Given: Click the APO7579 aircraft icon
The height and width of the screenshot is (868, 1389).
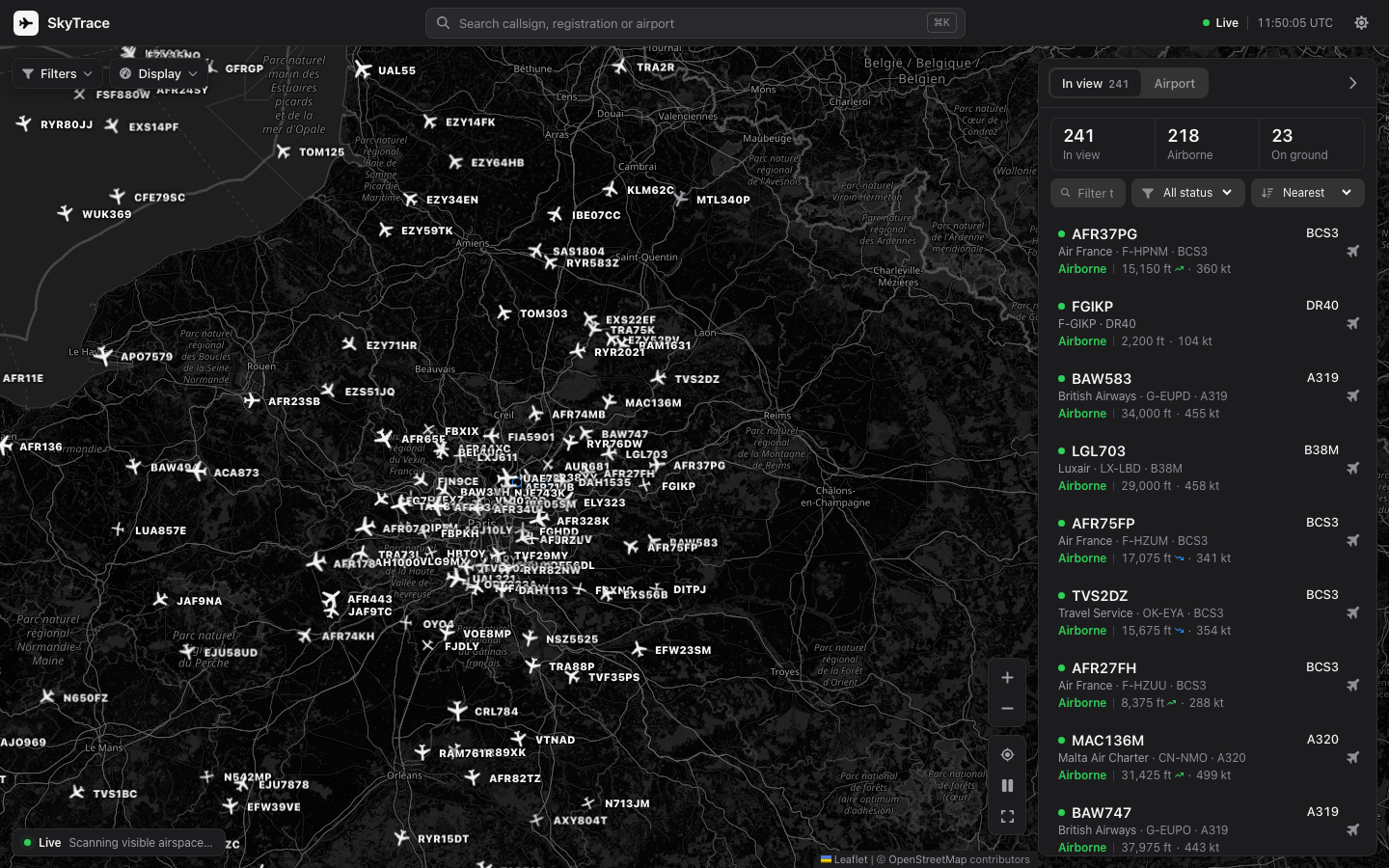Looking at the screenshot, I should 104,356.
